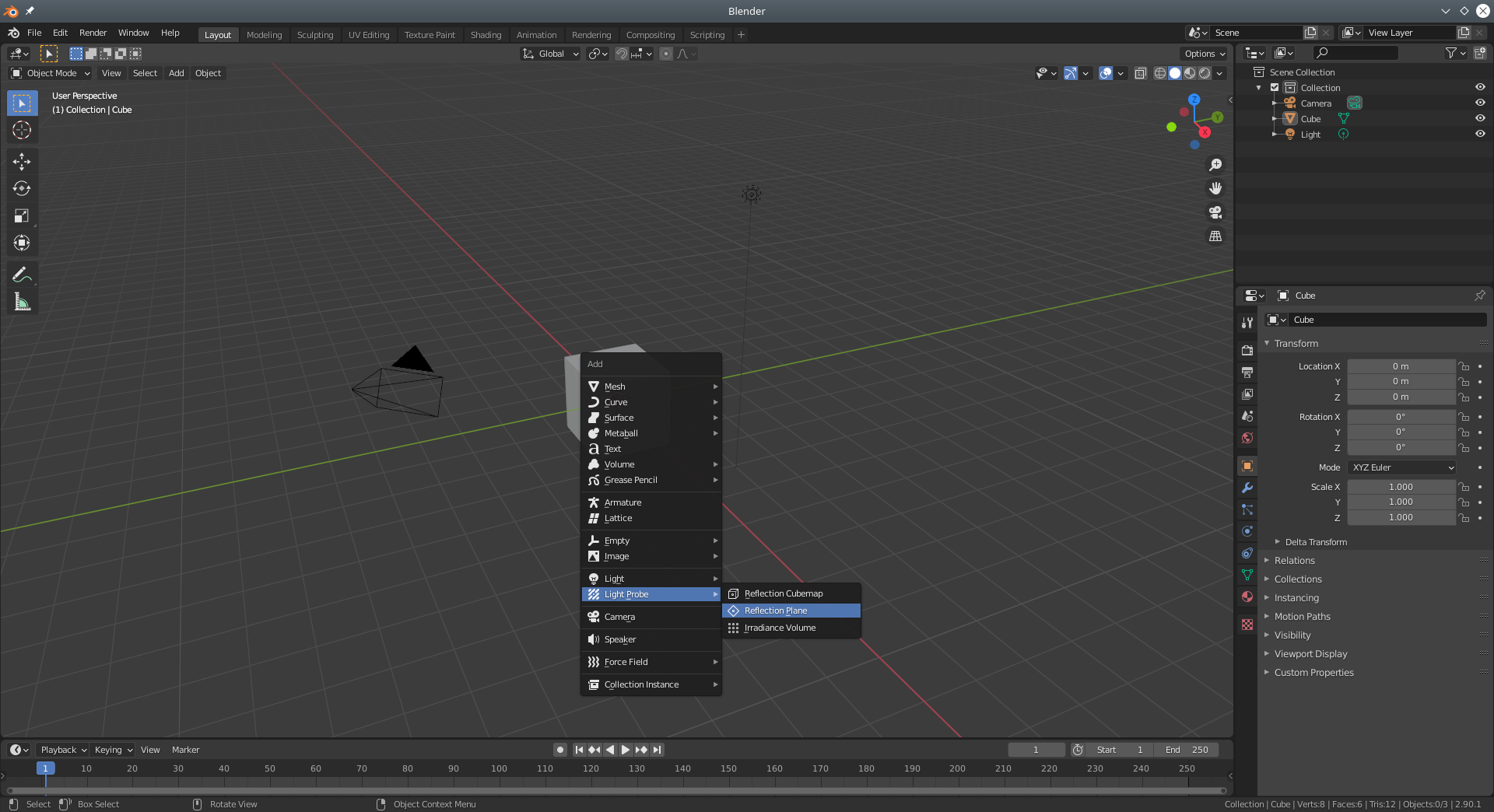Toggle X-ray display mode
Viewport: 1494px width, 812px height.
(1140, 73)
